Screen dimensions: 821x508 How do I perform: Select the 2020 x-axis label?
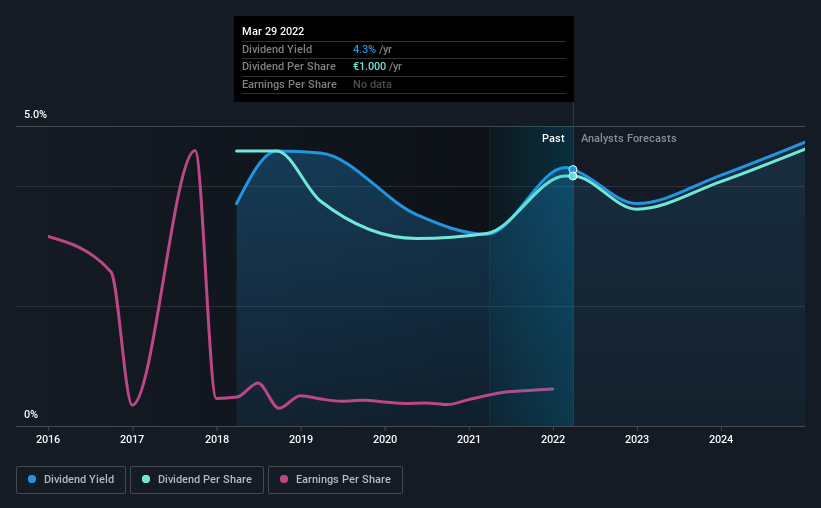(x=385, y=439)
